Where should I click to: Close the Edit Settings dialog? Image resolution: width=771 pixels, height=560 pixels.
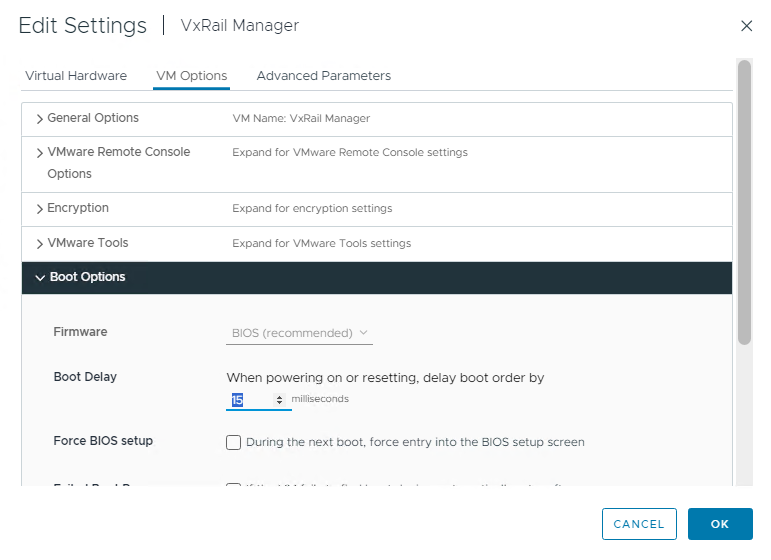coord(746,26)
